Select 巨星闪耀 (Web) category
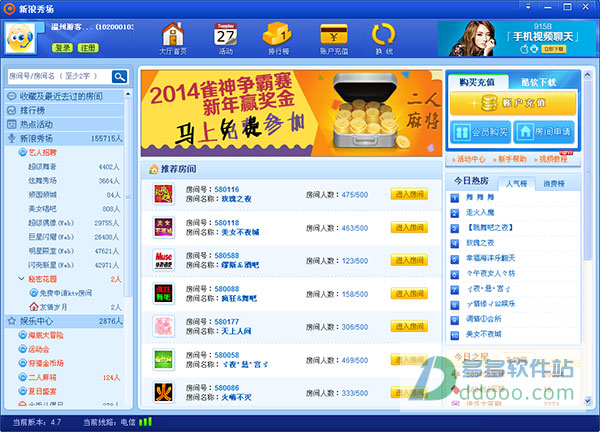Viewport: 600px width, 432px height. pos(51,237)
